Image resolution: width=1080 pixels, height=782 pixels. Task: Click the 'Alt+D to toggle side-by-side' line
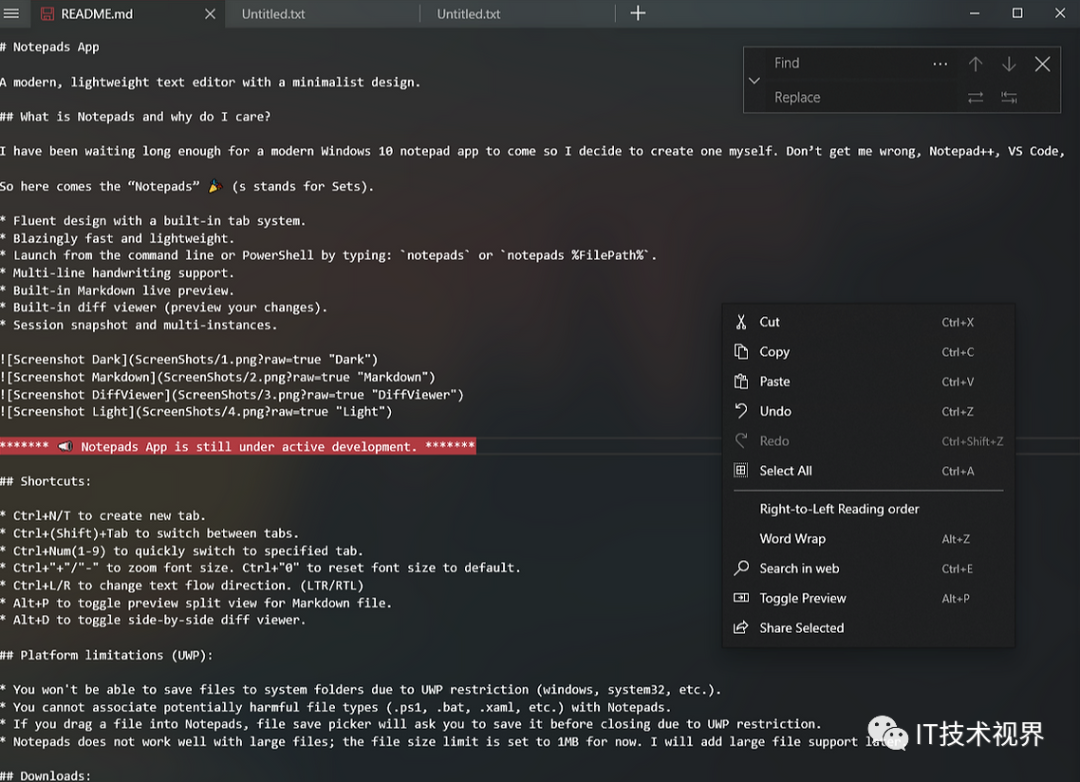[x=153, y=620]
